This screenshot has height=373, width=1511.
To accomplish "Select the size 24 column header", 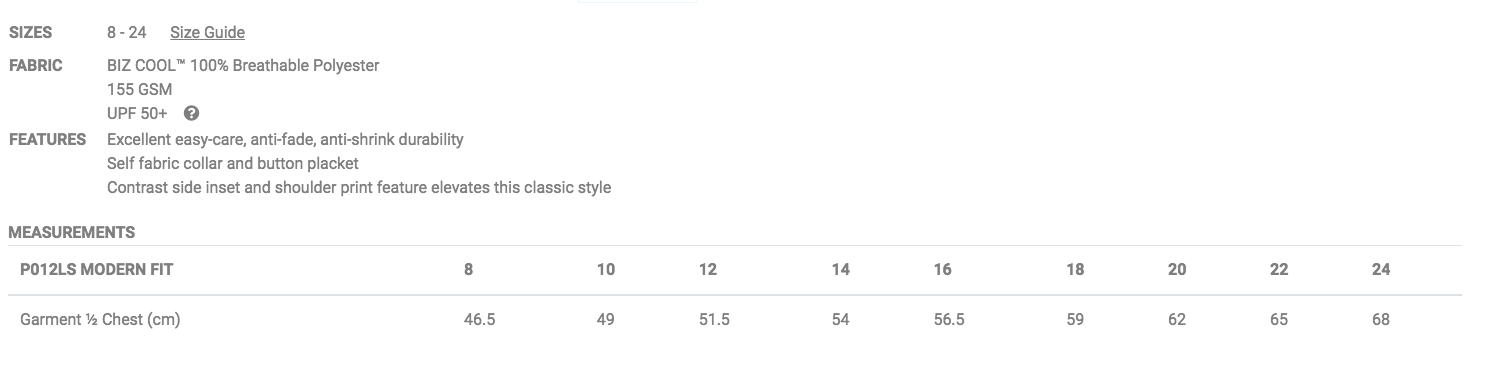I will (1381, 269).
